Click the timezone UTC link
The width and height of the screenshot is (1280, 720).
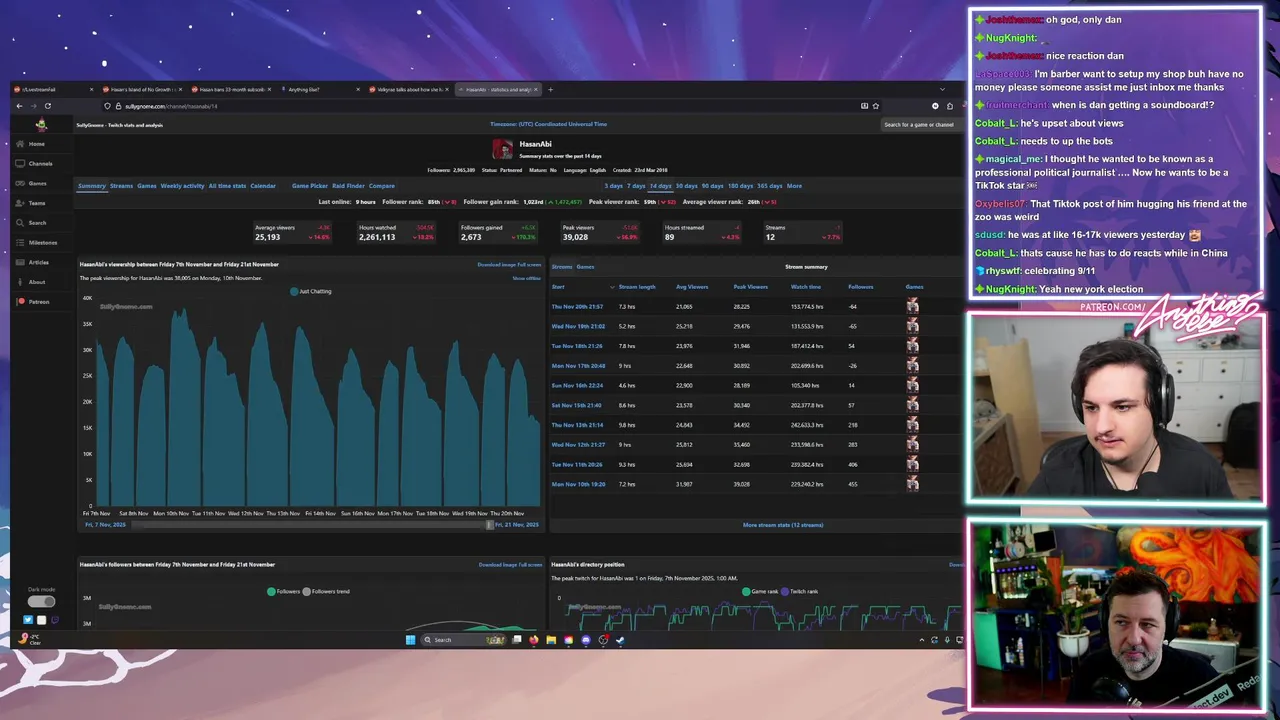[x=548, y=124]
